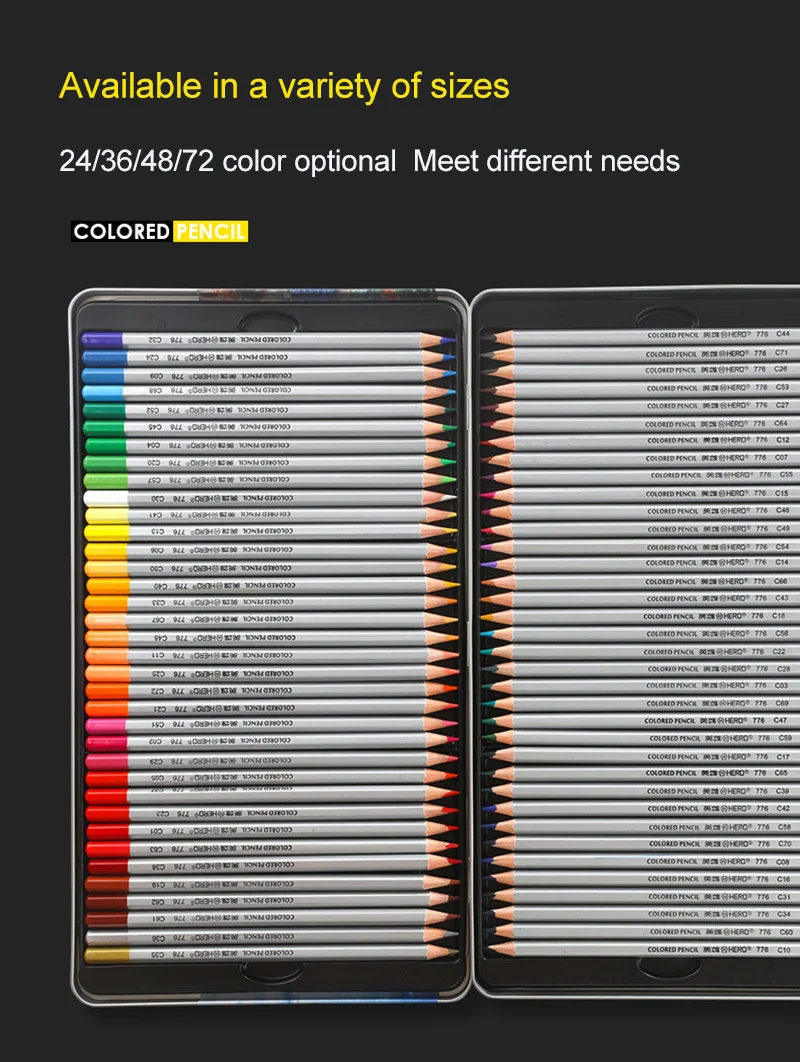Select the purple end cap in the left tray
The image size is (800, 1062).
tap(102, 340)
